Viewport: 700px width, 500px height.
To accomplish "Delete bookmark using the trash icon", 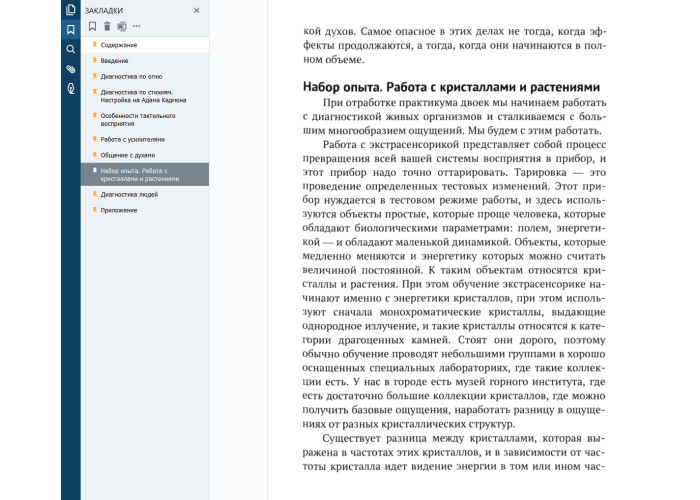I will tap(107, 26).
